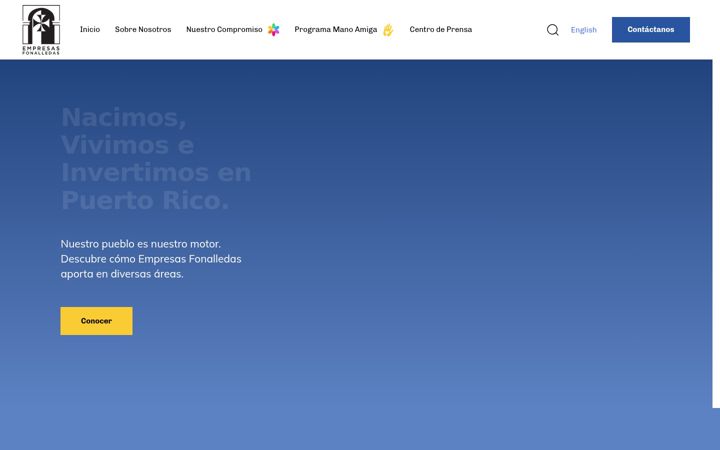The image size is (720, 450).
Task: Click the hero heading Nacimos, Vivimos e Invertimos
Action: click(x=156, y=158)
